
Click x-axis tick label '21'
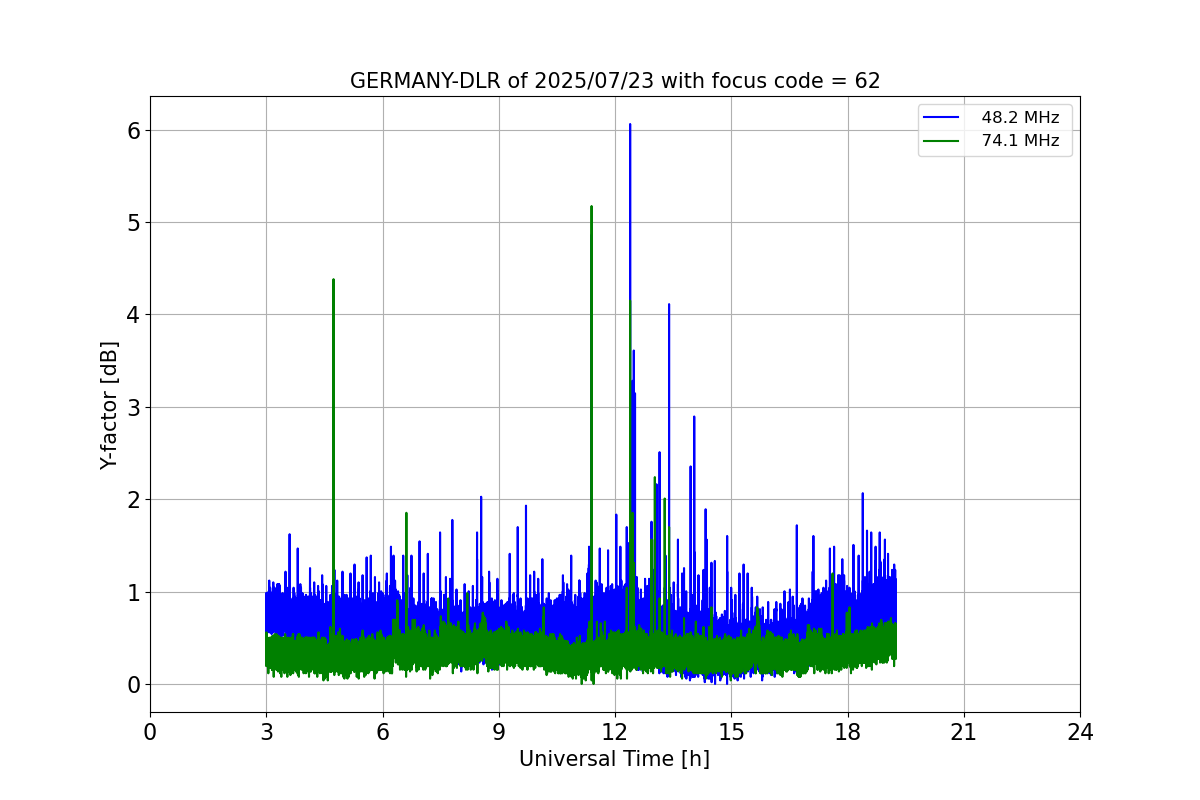pos(964,733)
